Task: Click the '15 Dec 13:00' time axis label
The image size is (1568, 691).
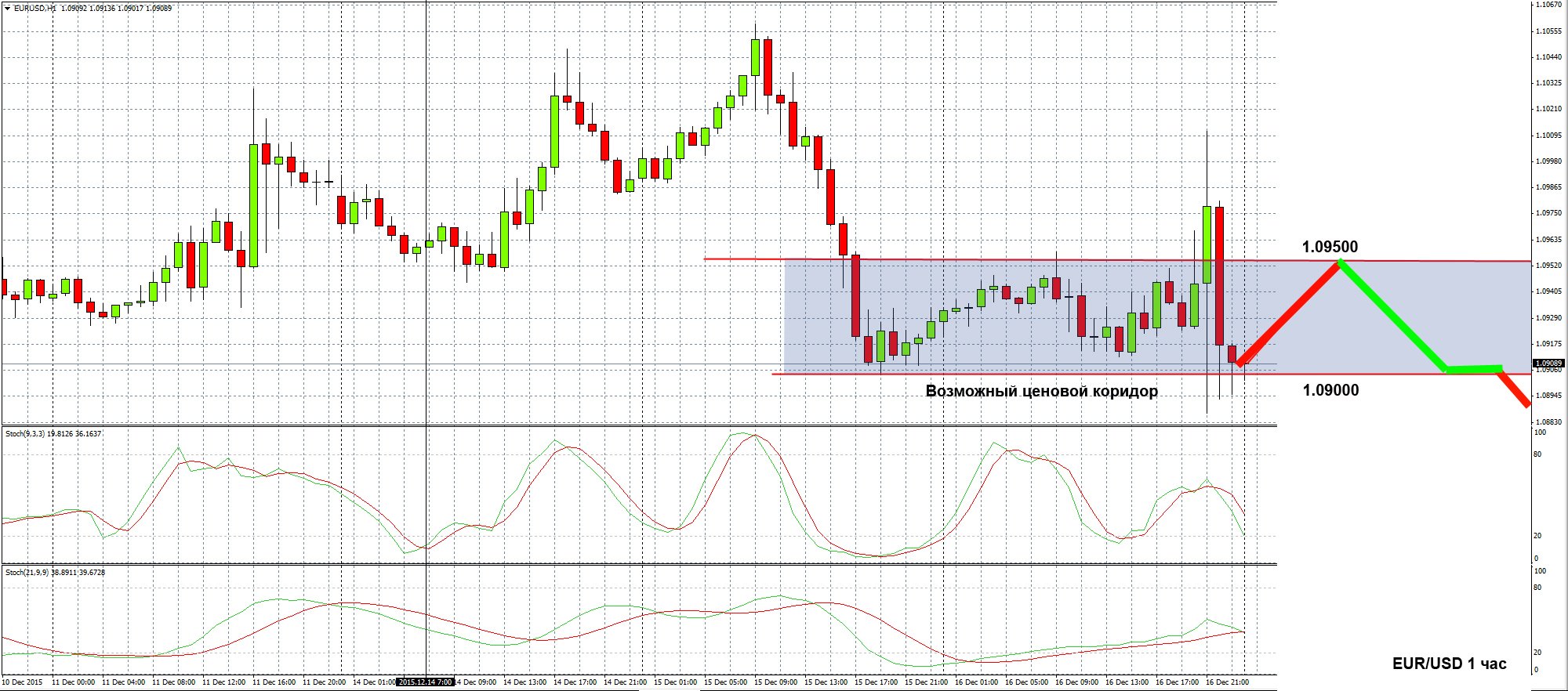Action: [826, 682]
